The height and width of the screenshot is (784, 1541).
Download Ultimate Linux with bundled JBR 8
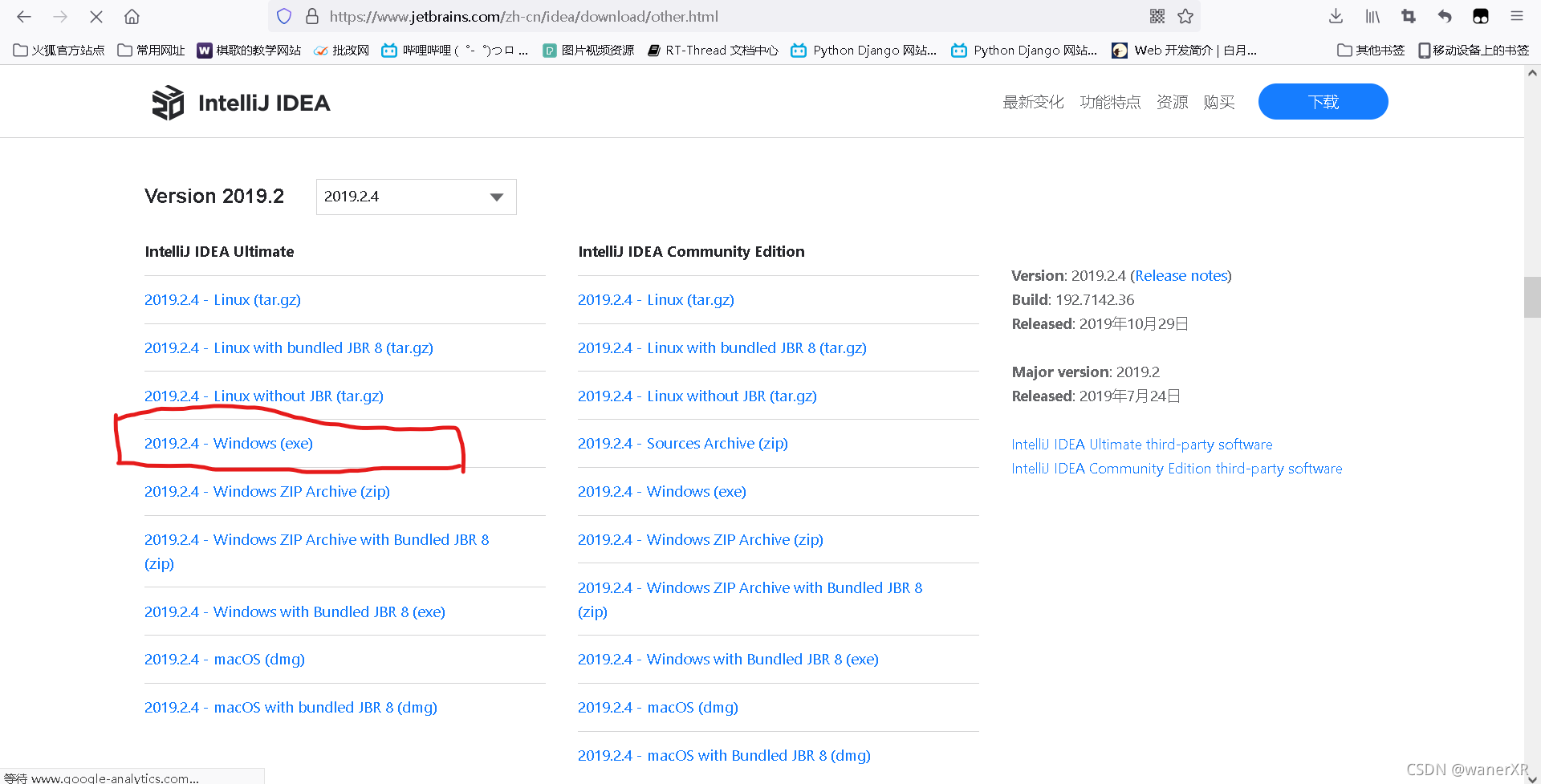[x=289, y=347]
